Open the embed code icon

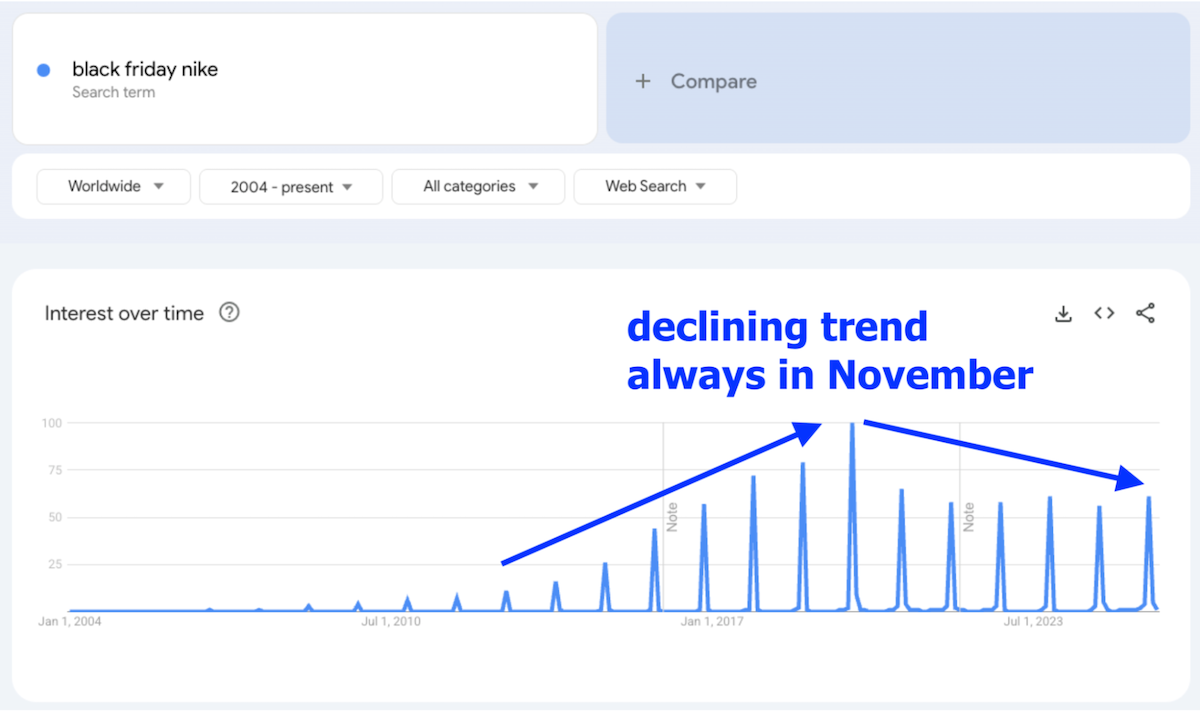coord(1103,313)
